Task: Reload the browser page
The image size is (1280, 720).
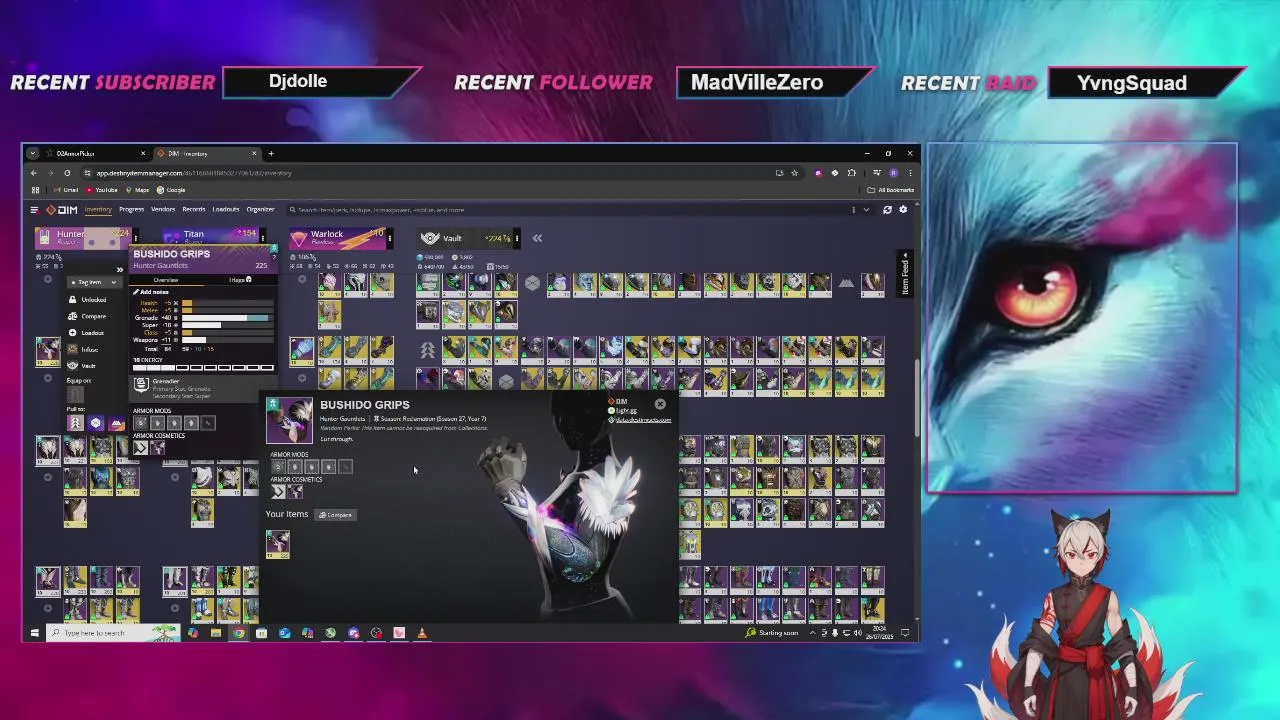Action: [x=67, y=173]
